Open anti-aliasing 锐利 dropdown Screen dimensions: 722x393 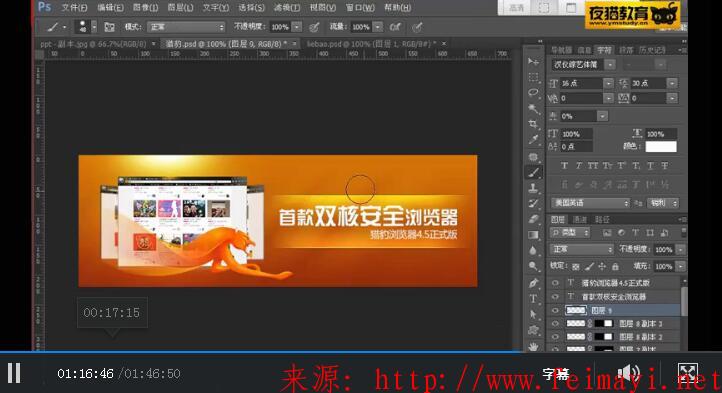(663, 203)
